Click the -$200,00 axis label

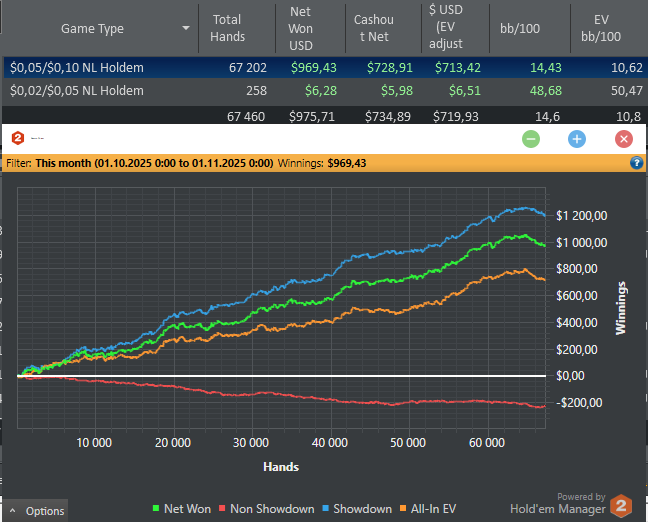(579, 403)
